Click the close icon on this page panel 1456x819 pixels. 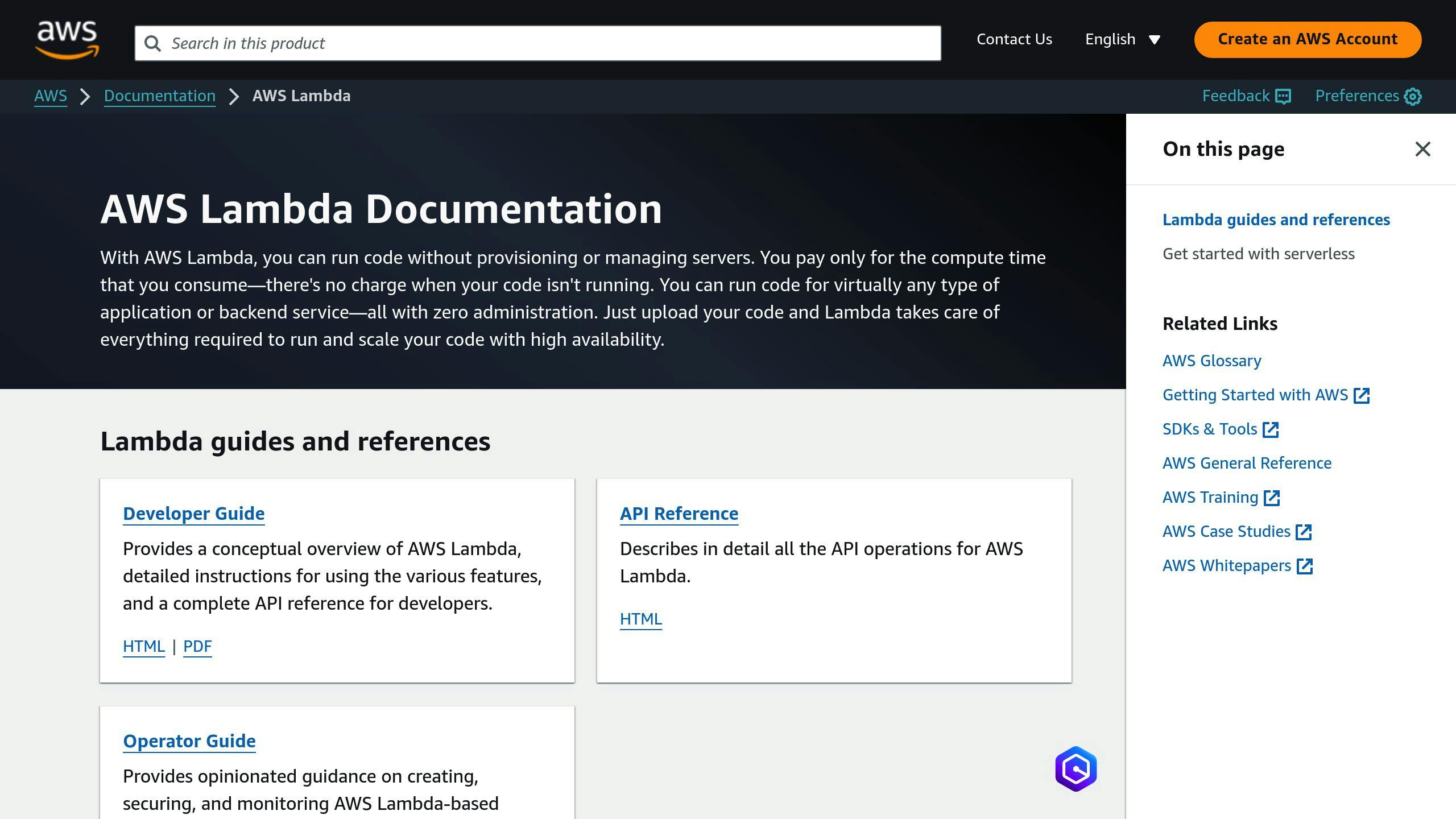tap(1423, 149)
